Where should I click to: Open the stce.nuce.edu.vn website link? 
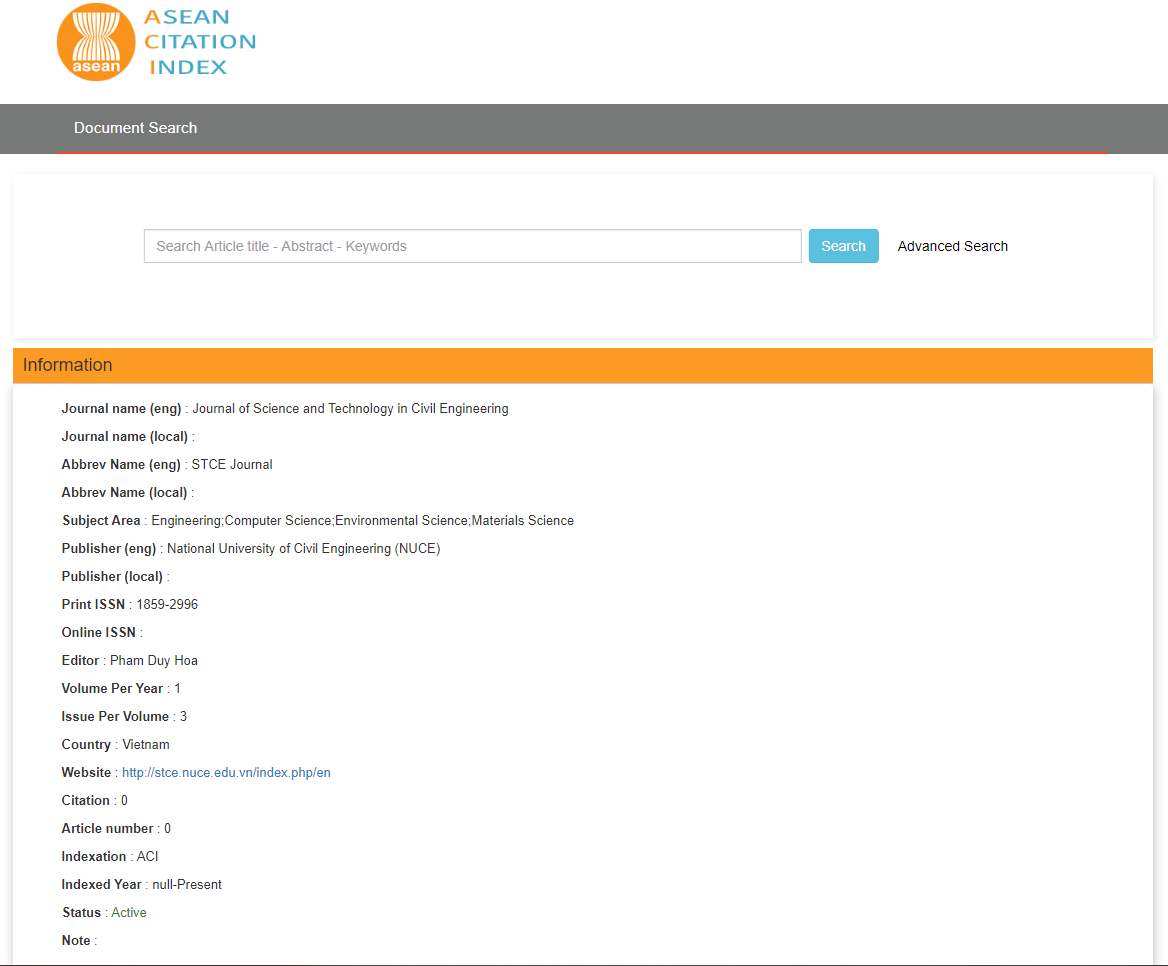pyautogui.click(x=226, y=772)
